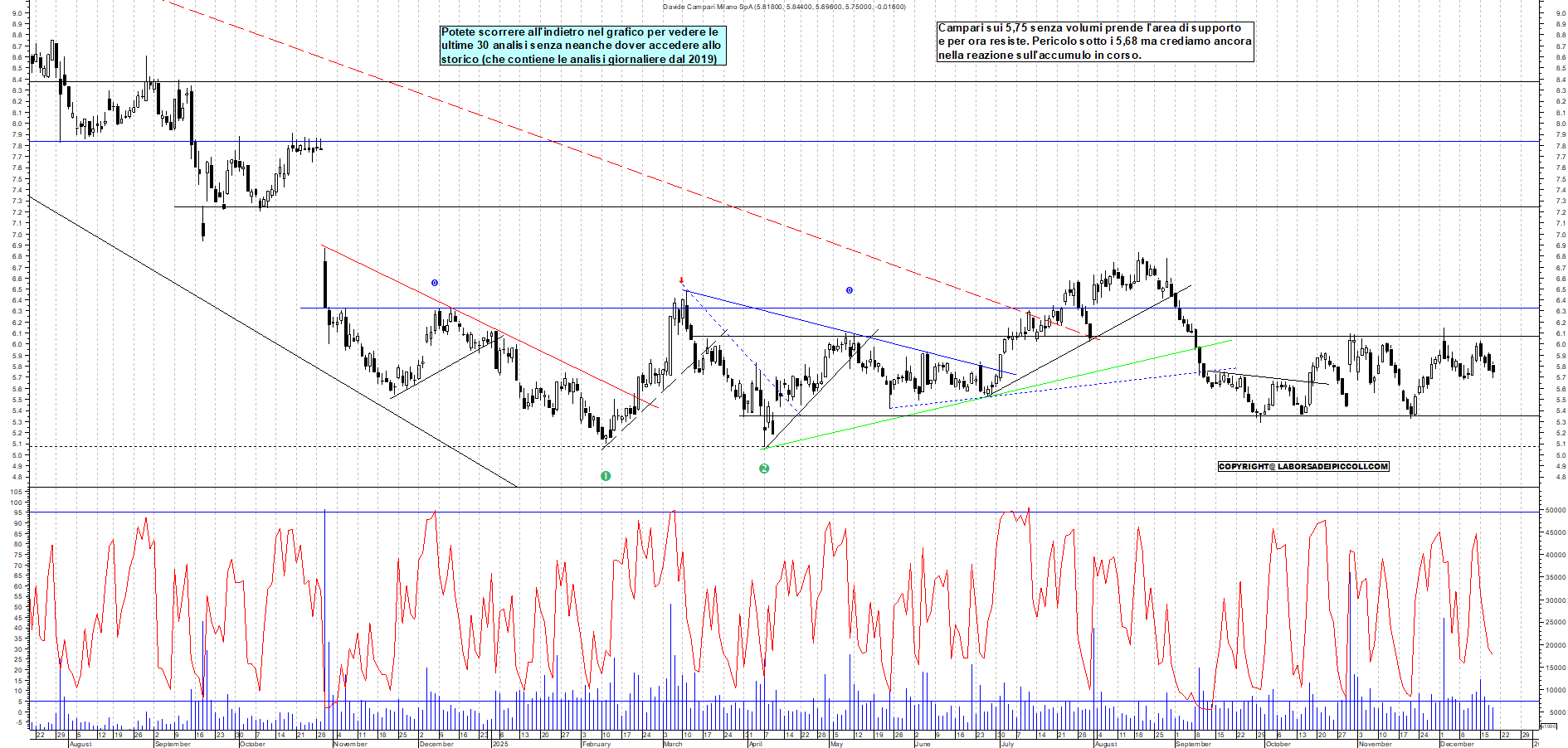Click the Davide Campari Milano SpA chart title

coord(783,7)
